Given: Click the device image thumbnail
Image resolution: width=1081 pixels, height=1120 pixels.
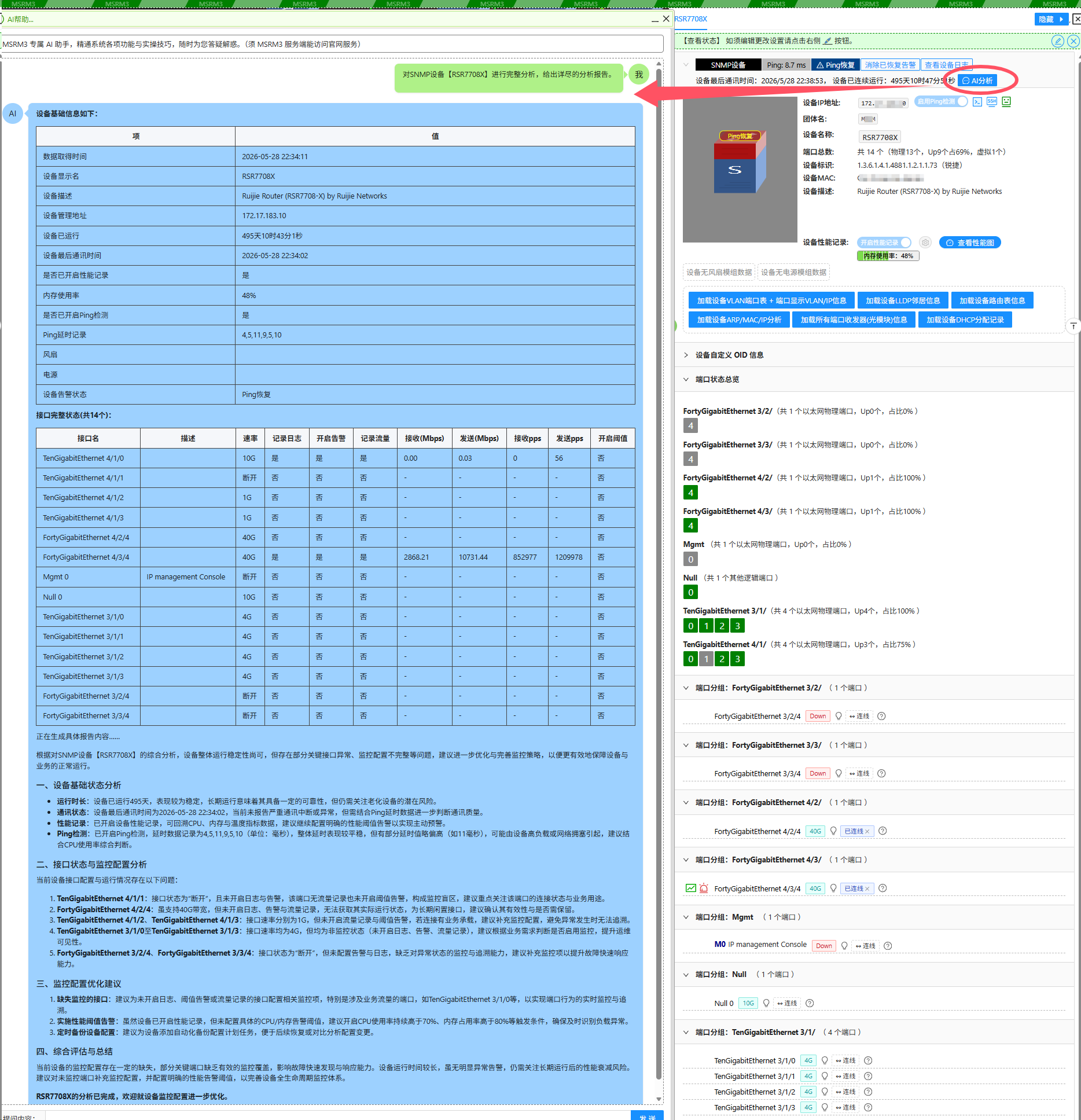Looking at the screenshot, I should (740, 170).
